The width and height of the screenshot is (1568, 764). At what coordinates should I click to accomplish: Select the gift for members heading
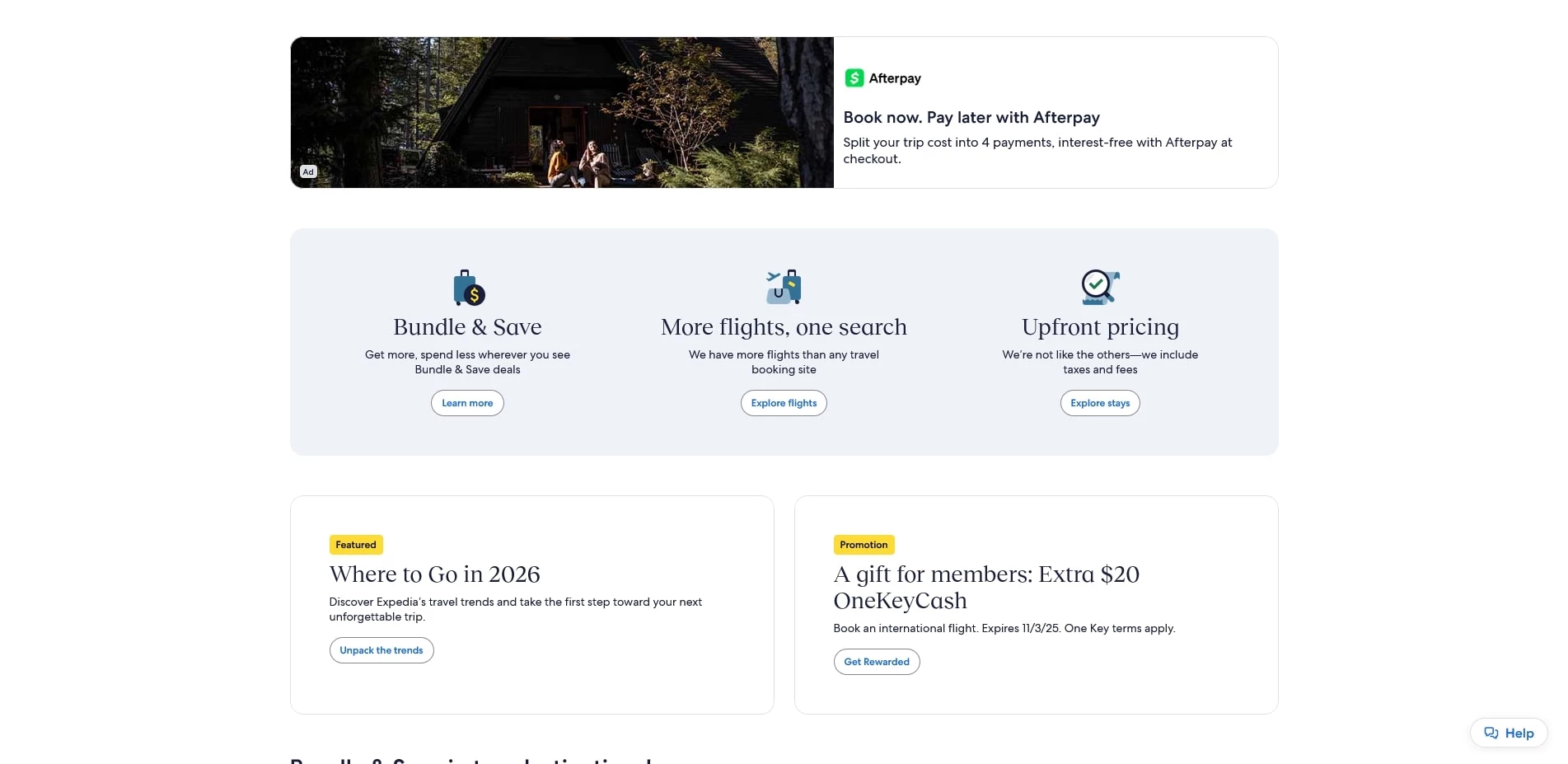[985, 587]
